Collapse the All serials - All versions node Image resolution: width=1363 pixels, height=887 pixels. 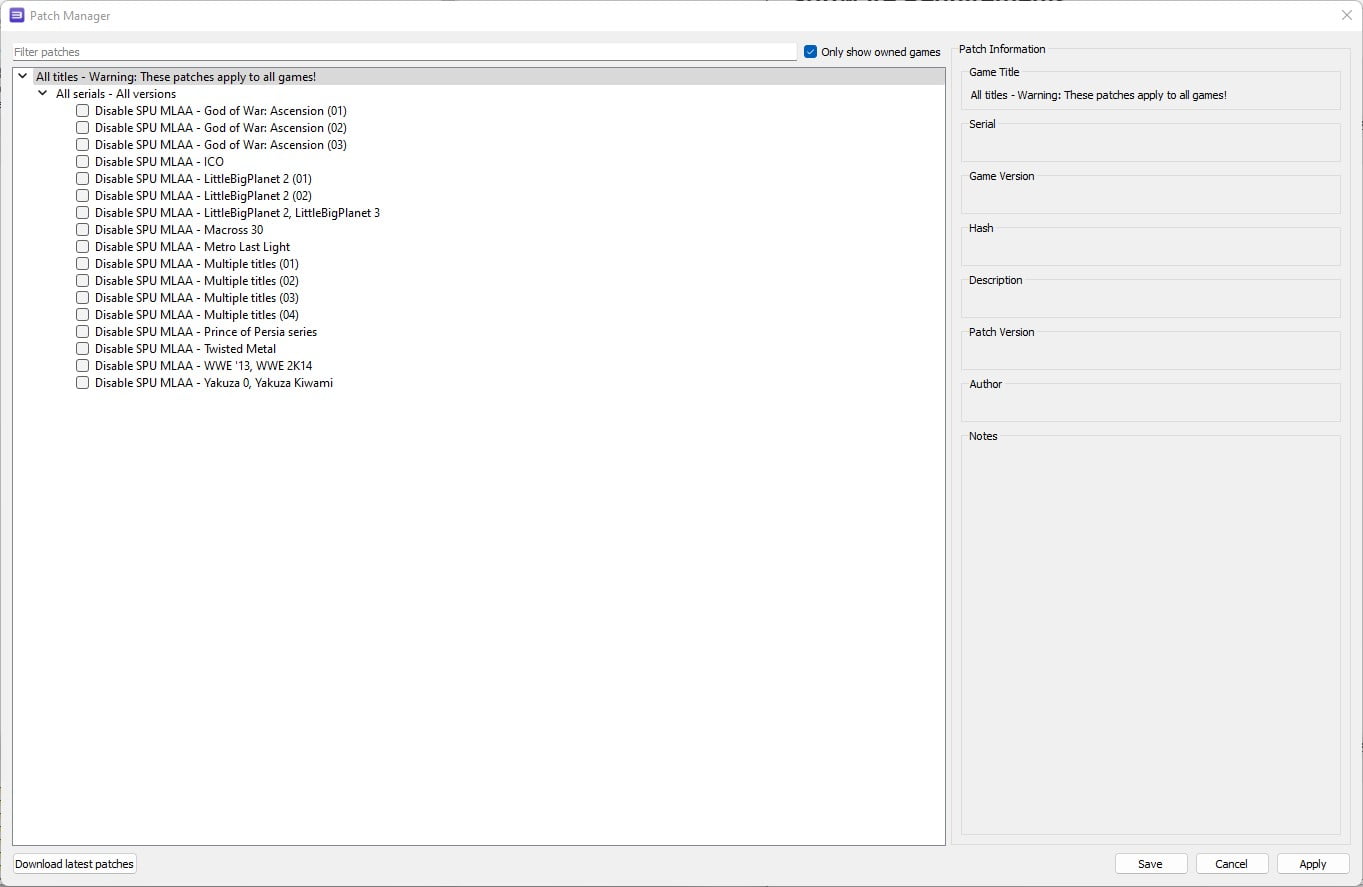(43, 94)
